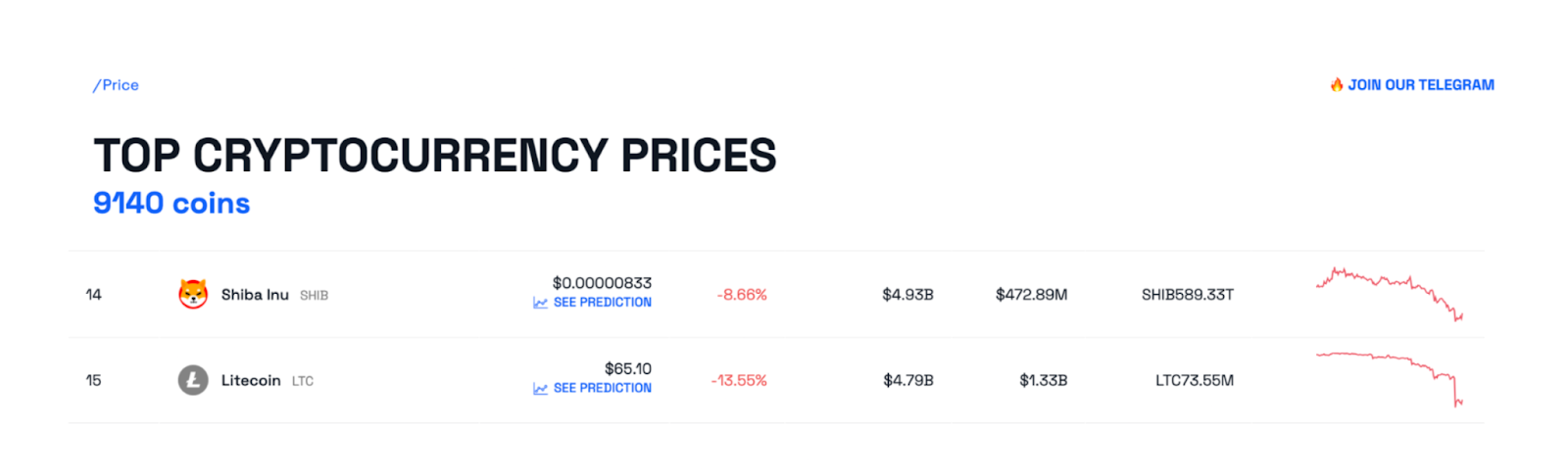Click the fire icon beside Telegram link
The height and width of the screenshot is (476, 1568).
pyautogui.click(x=1336, y=85)
